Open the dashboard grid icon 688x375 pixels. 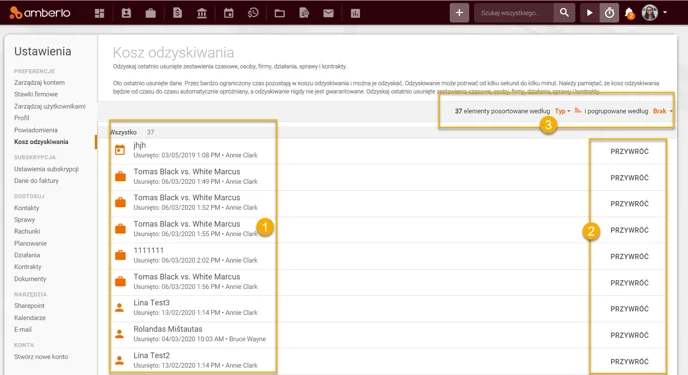click(x=100, y=13)
